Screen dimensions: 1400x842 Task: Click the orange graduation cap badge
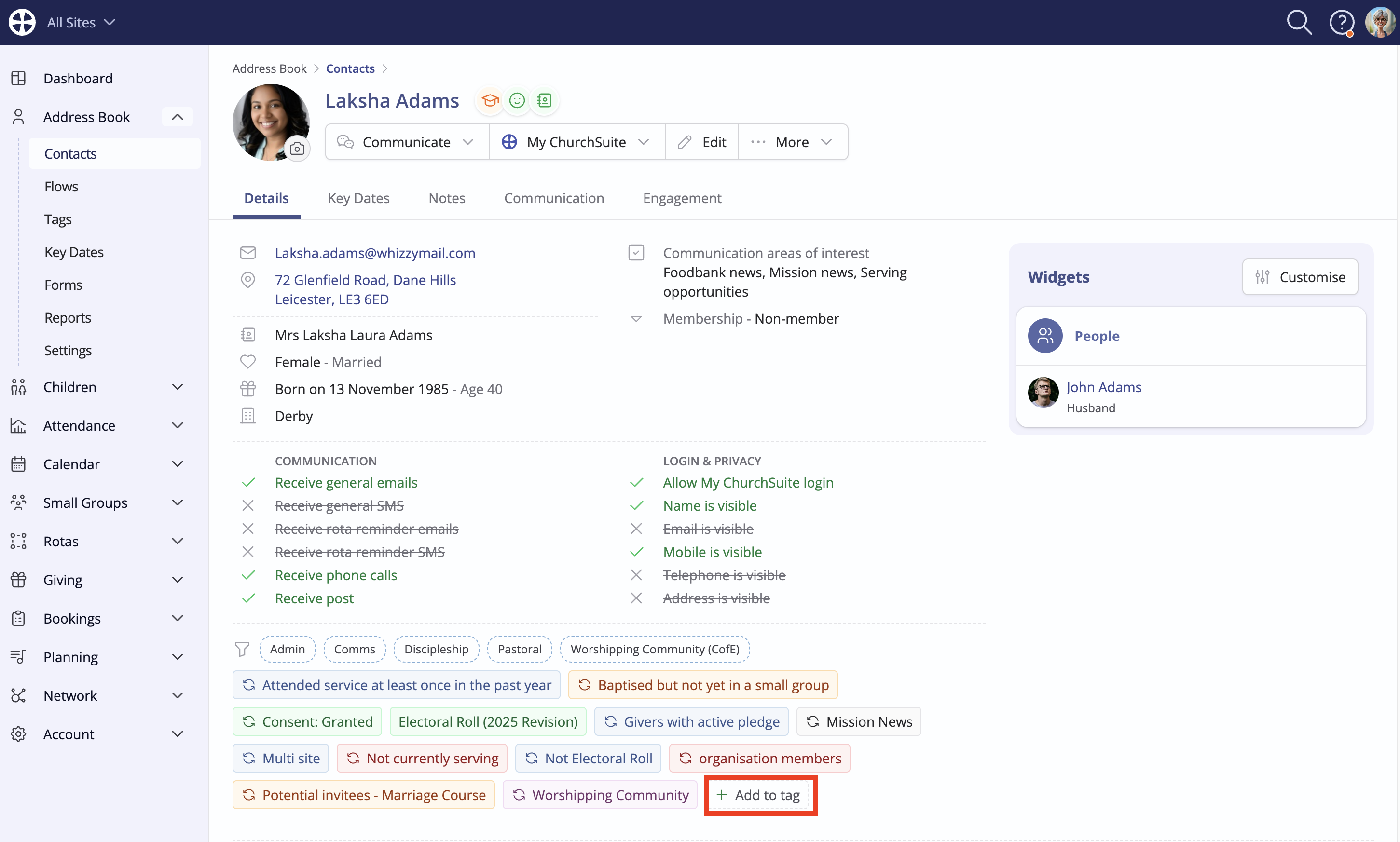click(490, 100)
